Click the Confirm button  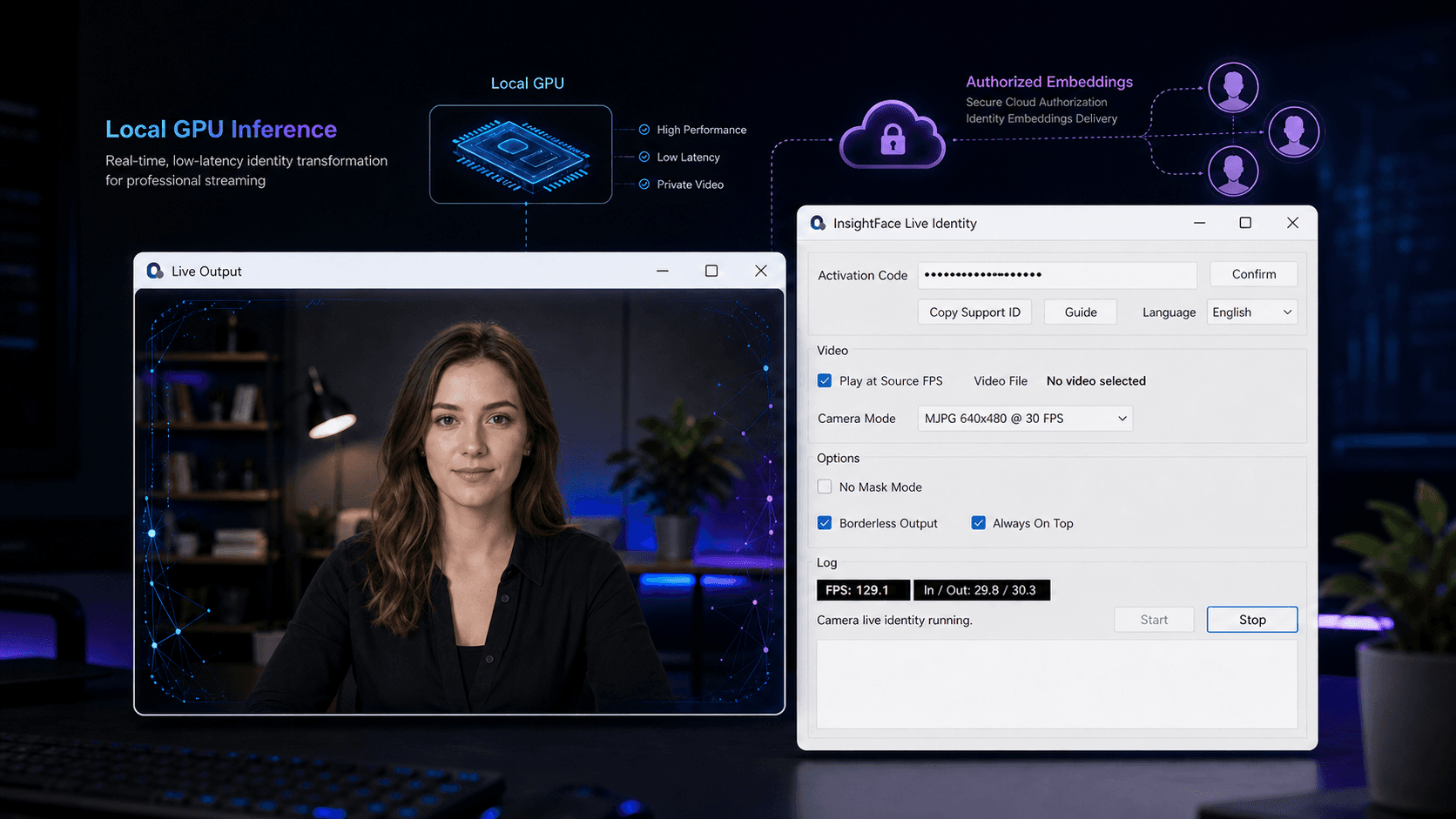1254,274
